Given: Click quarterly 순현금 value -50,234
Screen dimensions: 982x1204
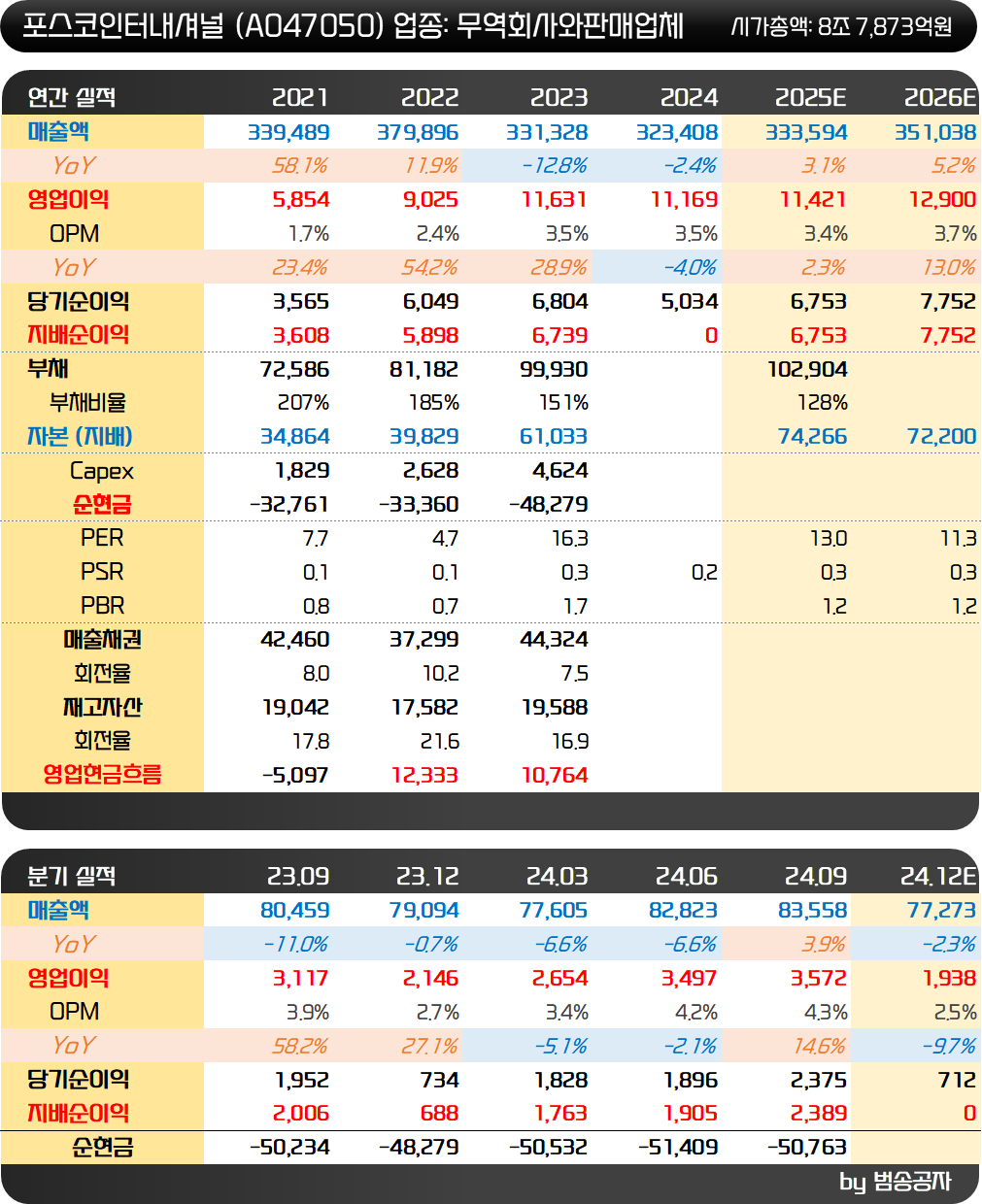Looking at the screenshot, I should click(x=289, y=1148).
